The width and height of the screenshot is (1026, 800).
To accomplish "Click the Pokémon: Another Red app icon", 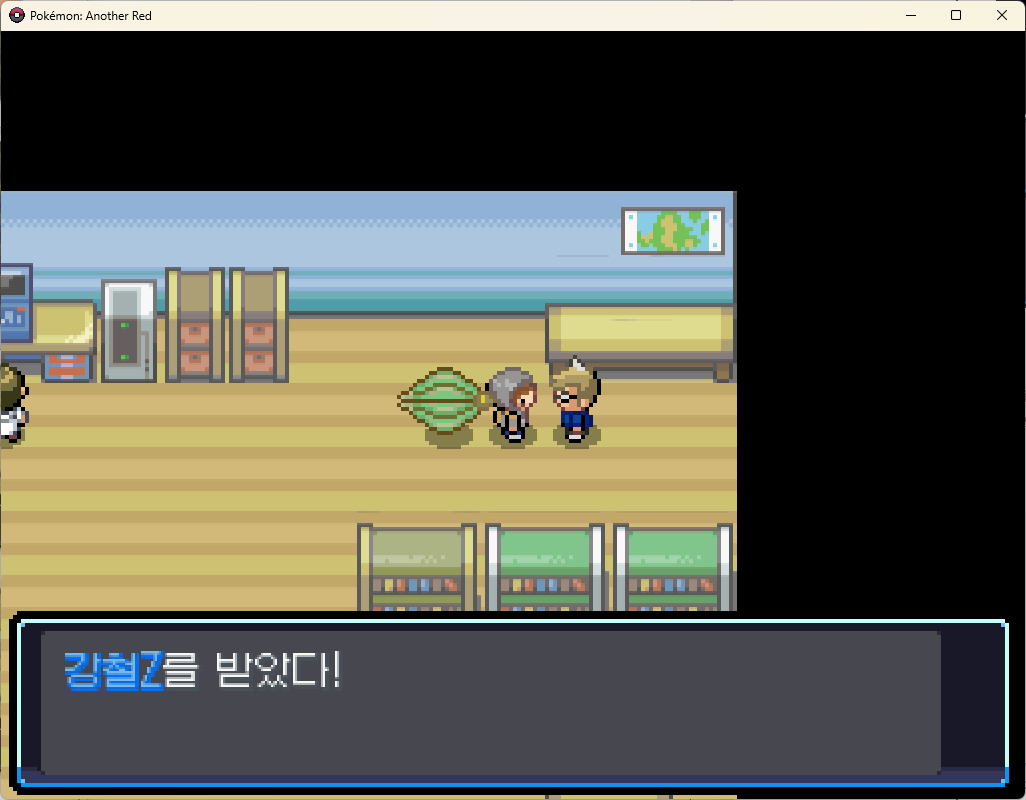I will 16,15.
